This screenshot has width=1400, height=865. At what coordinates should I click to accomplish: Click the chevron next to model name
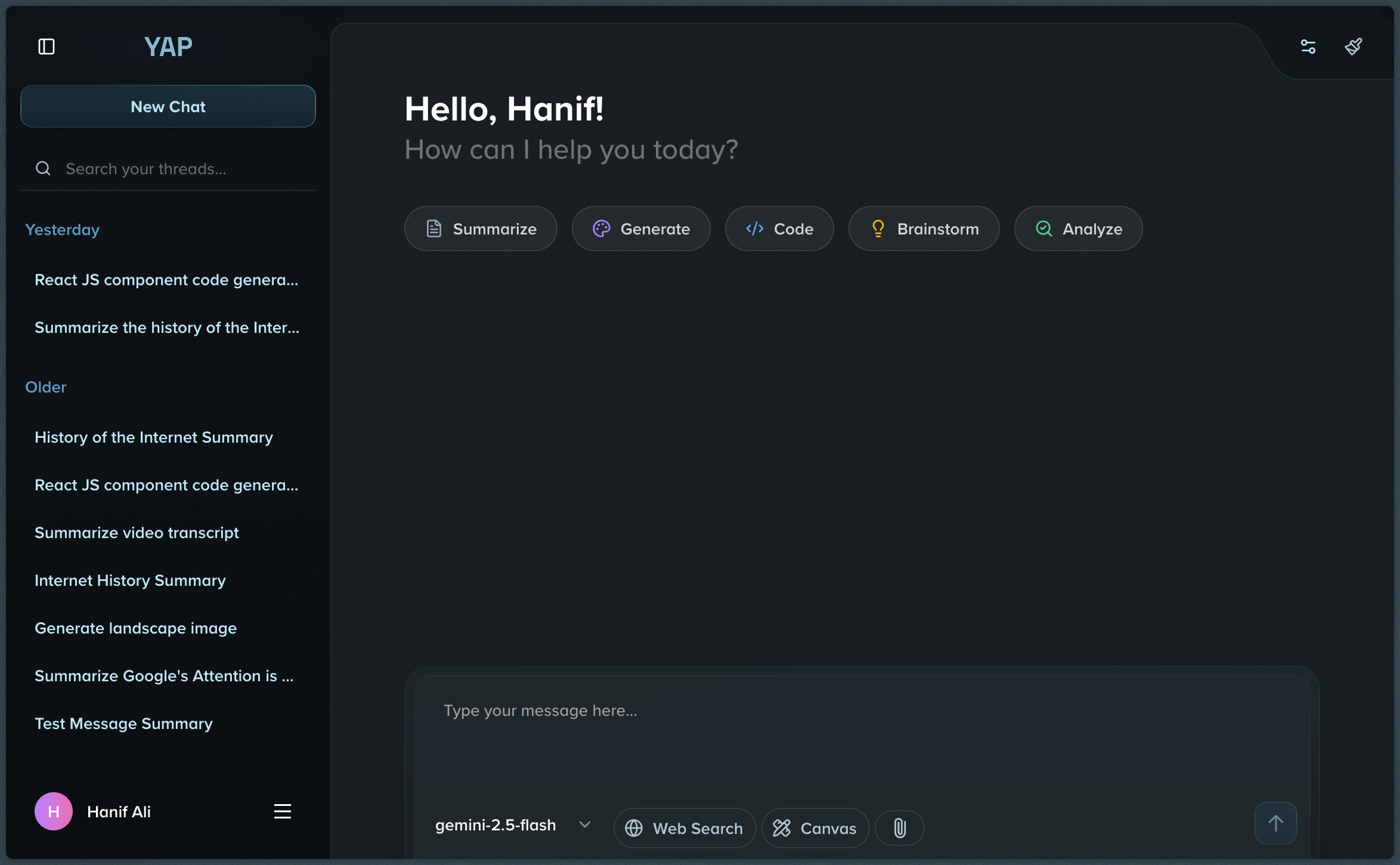(585, 824)
